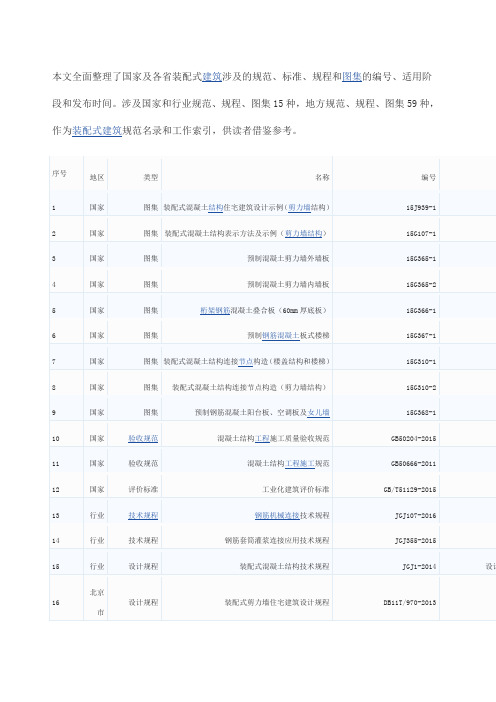
Task: Follow the 钢筋混凝土 link in row 6
Action: pyautogui.click(x=281, y=335)
